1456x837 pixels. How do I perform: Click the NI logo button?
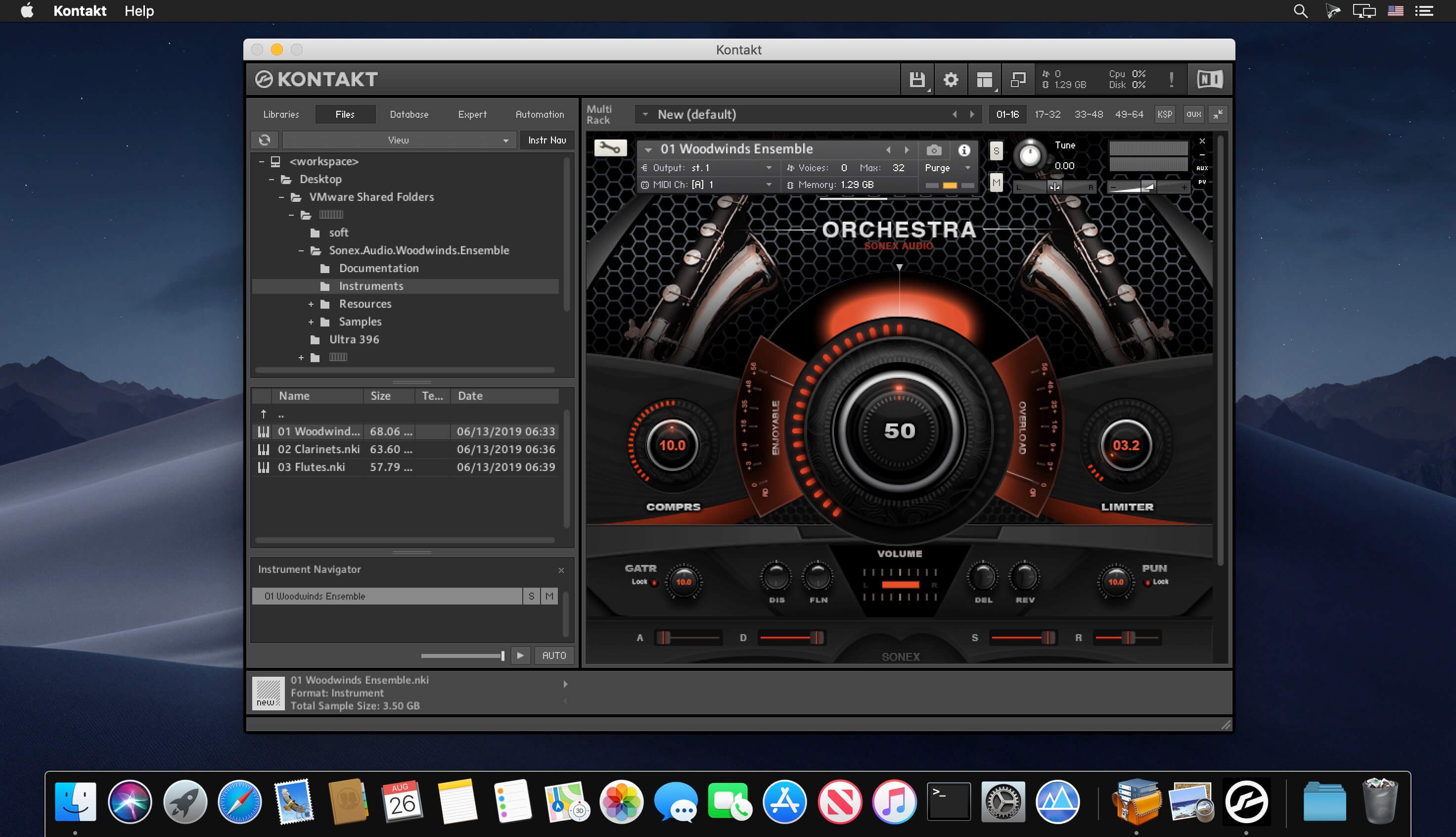tap(1210, 79)
